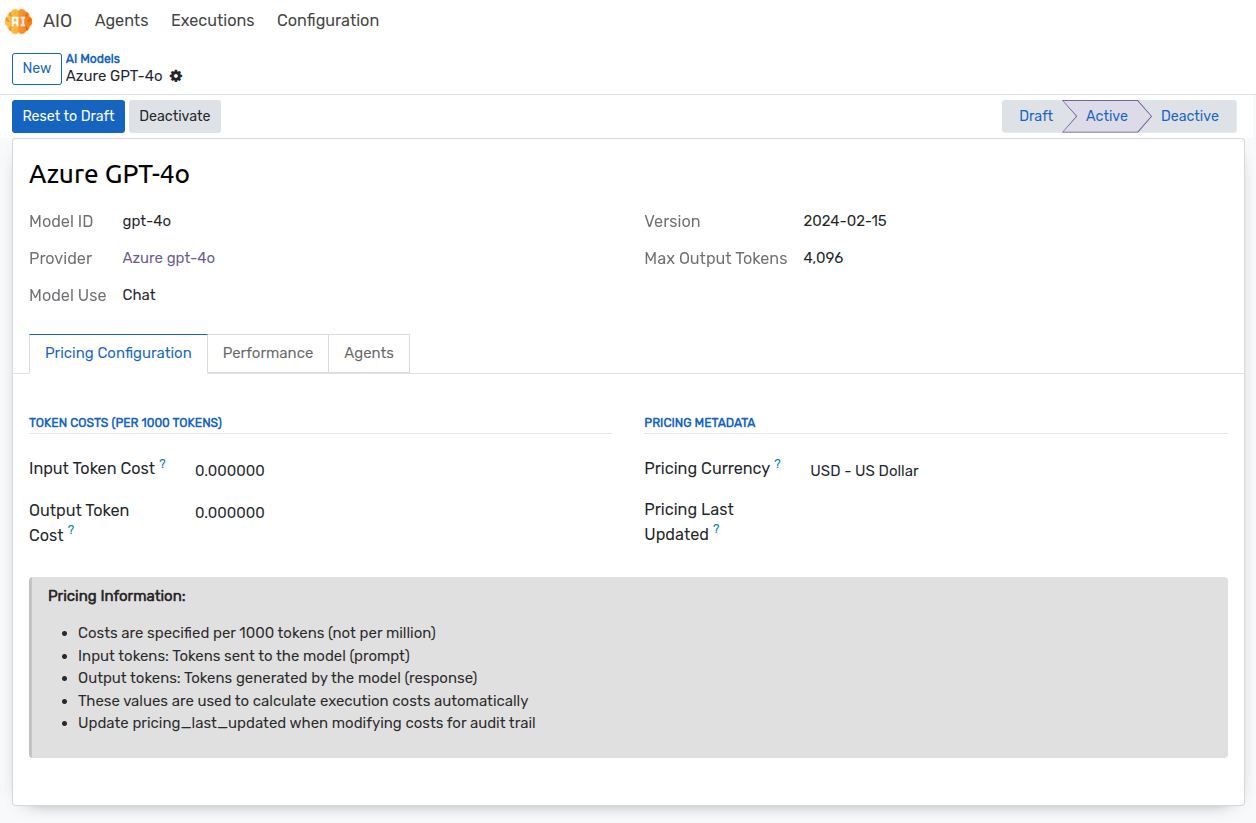Click the 'TOKEN COSTS (PER 1000 TOKENS)' section header
The width and height of the screenshot is (1256, 823).
click(126, 423)
